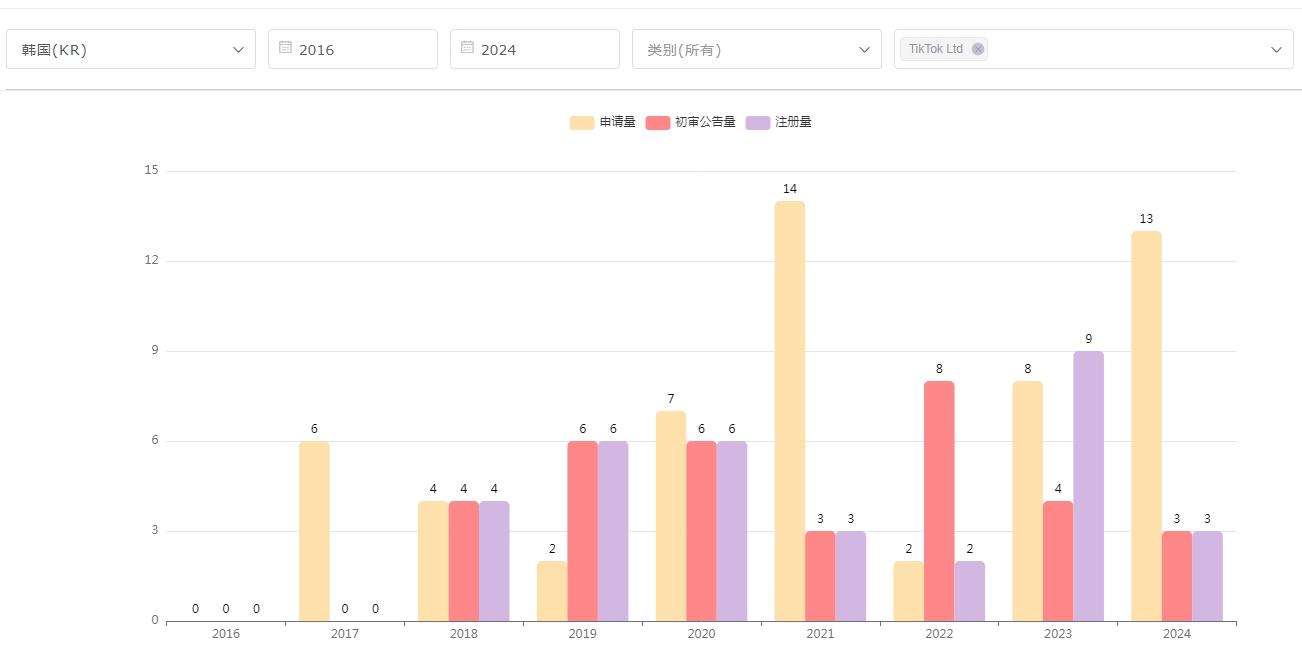1302x660 pixels.
Task: Click the 2017 申请量 bar valued 6
Action: coord(314,531)
